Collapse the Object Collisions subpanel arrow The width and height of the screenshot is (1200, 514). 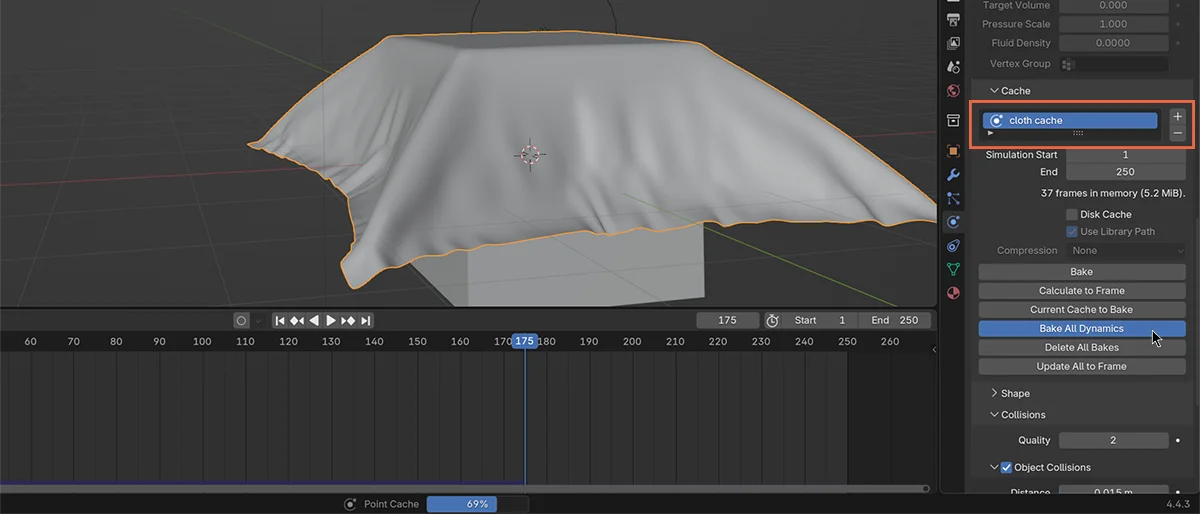pyautogui.click(x=994, y=467)
